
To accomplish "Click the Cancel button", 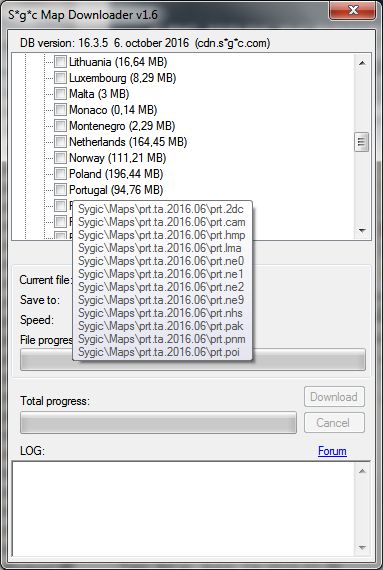I will point(334,422).
